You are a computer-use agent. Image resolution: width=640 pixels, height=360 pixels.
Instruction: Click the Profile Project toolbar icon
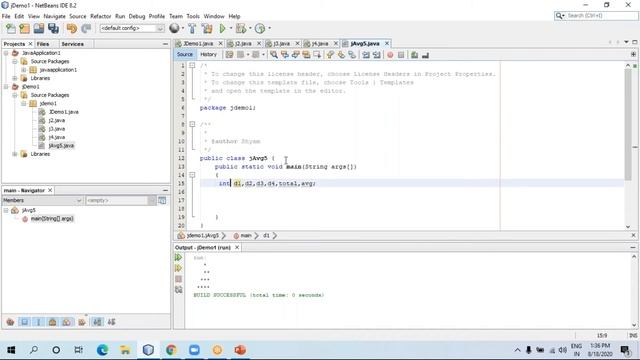260,29
